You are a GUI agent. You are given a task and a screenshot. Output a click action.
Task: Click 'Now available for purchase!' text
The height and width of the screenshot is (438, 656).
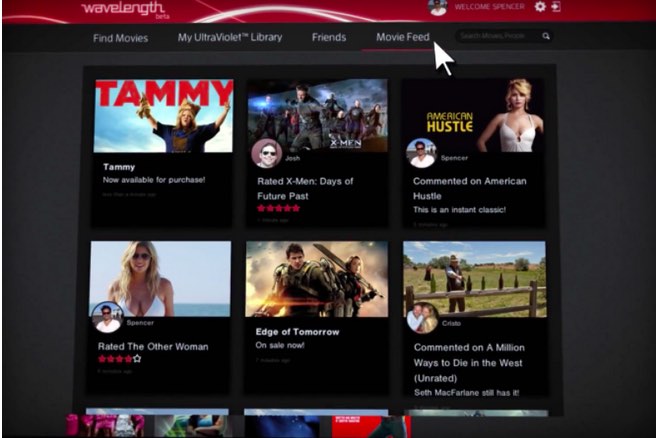154,180
